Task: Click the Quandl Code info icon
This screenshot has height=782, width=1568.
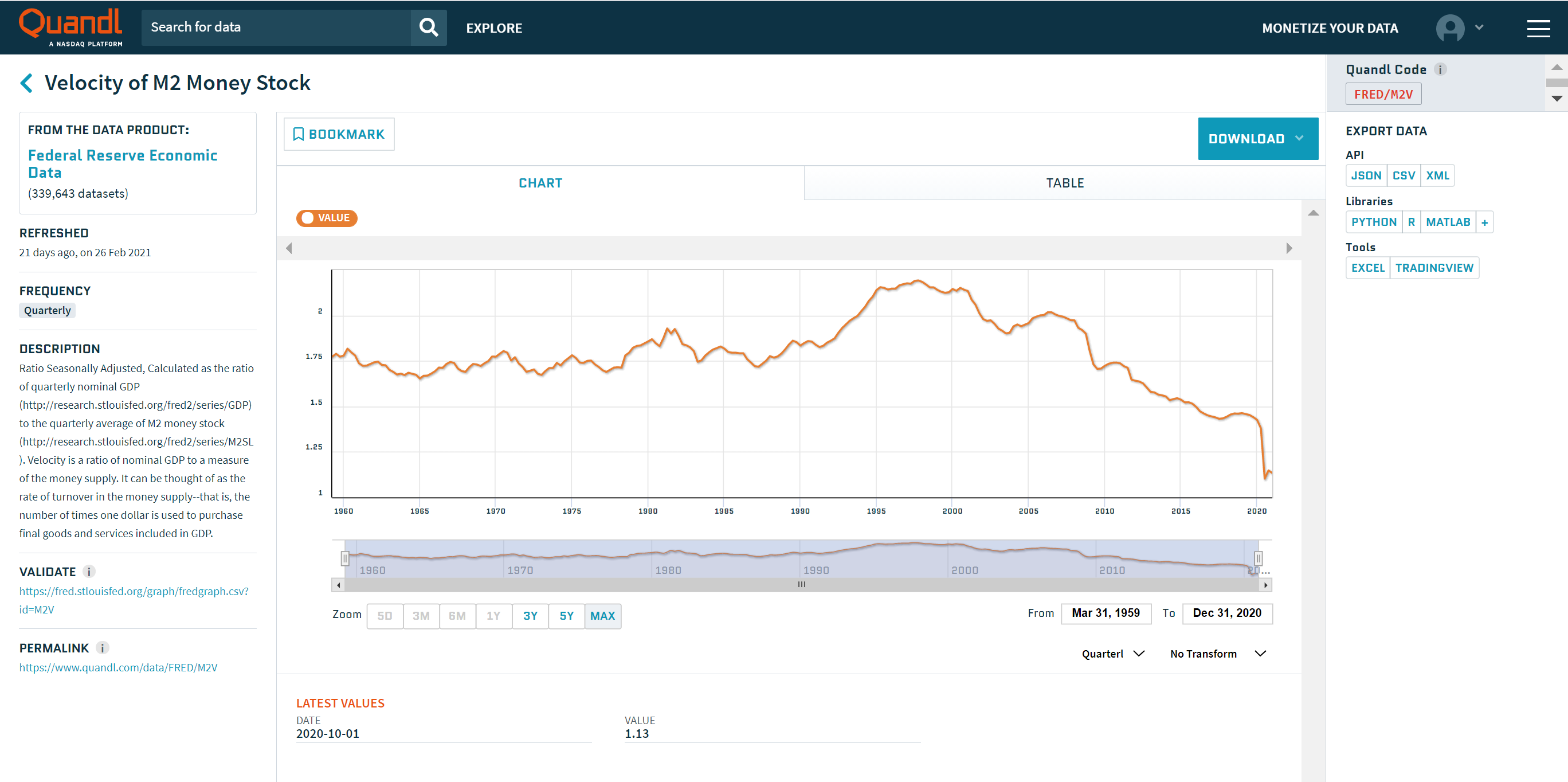Action: (1440, 69)
